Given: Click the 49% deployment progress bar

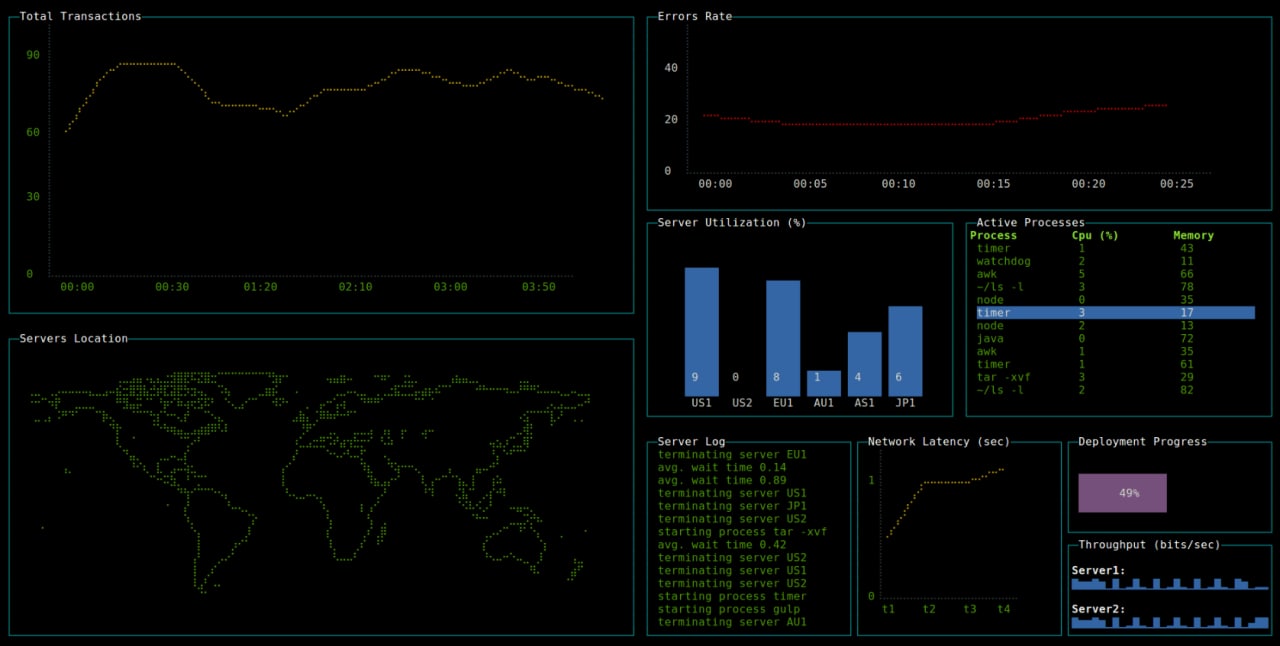Looking at the screenshot, I should [1123, 493].
